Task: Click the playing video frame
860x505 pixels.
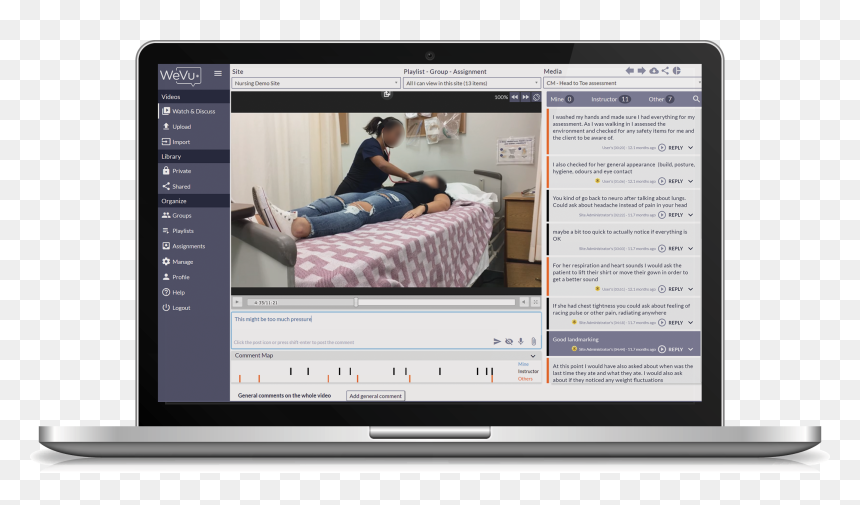Action: 386,200
